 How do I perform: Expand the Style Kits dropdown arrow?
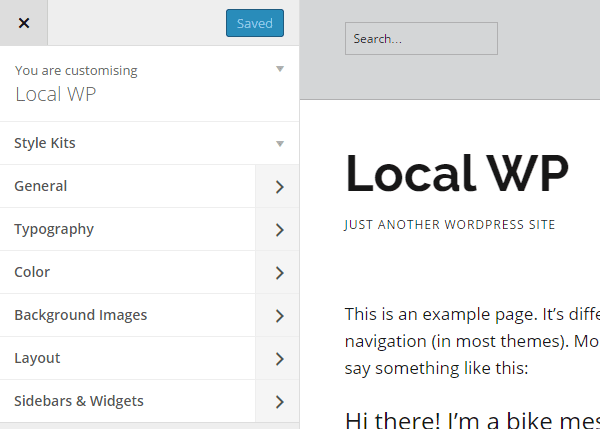click(x=280, y=144)
